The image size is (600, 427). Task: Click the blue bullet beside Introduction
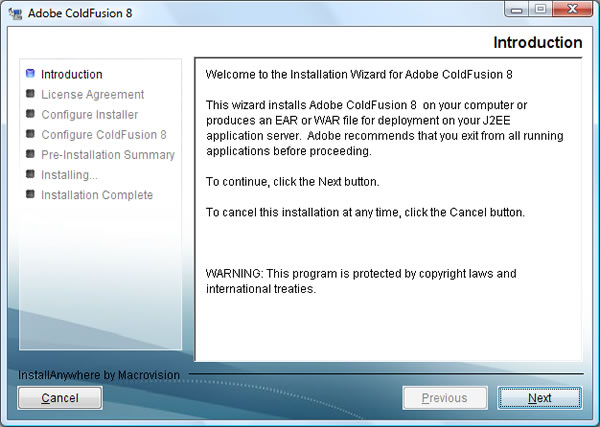[x=30, y=73]
